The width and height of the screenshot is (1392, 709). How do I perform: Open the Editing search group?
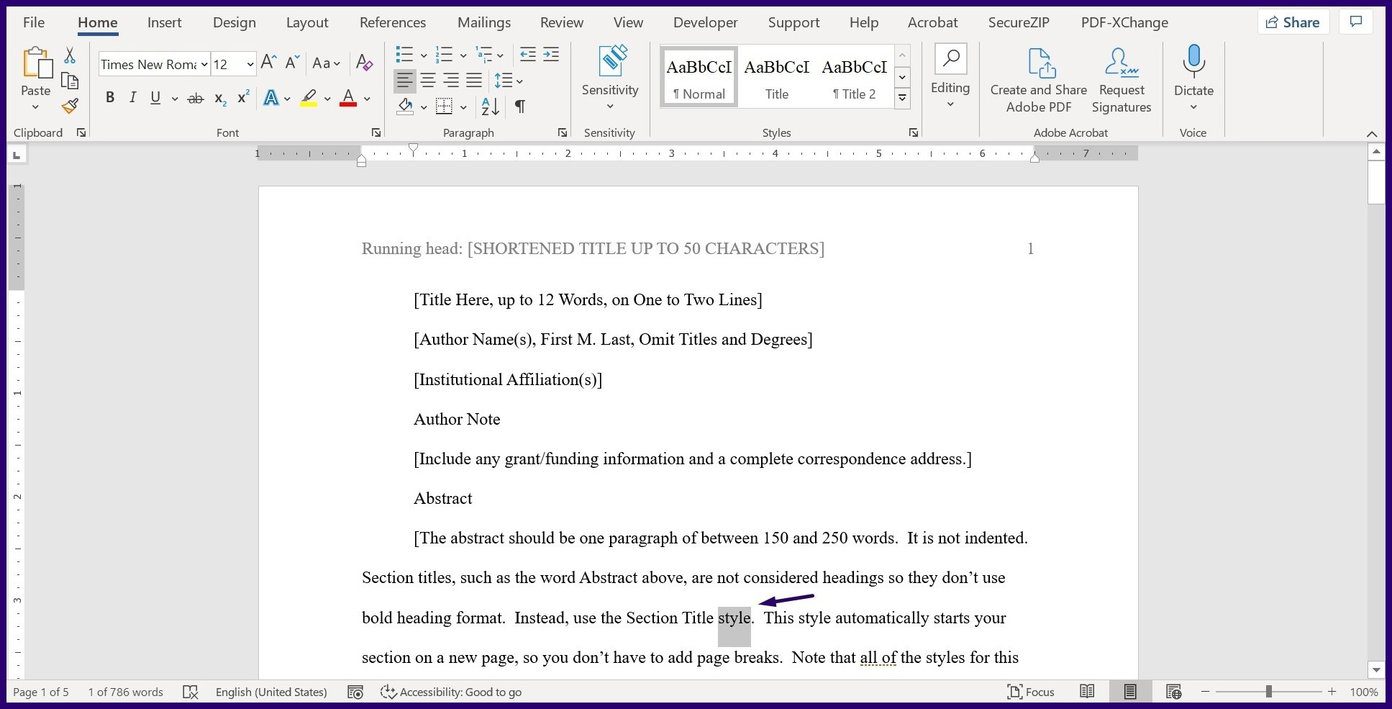point(950,78)
